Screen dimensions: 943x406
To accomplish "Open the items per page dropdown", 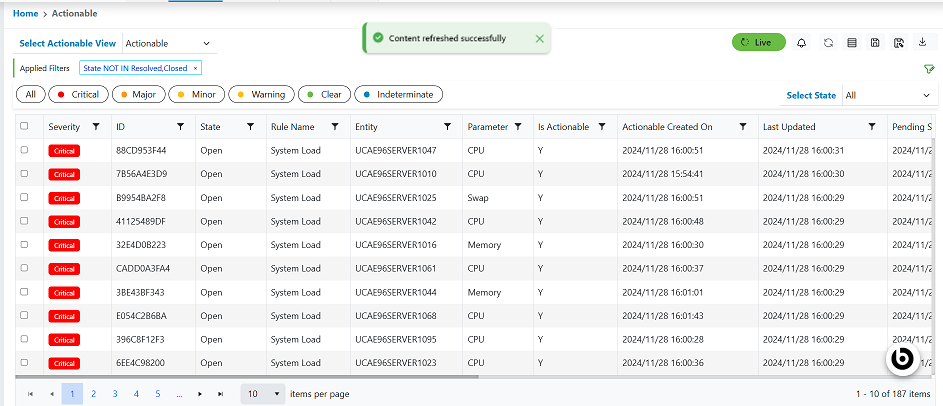I will point(263,394).
